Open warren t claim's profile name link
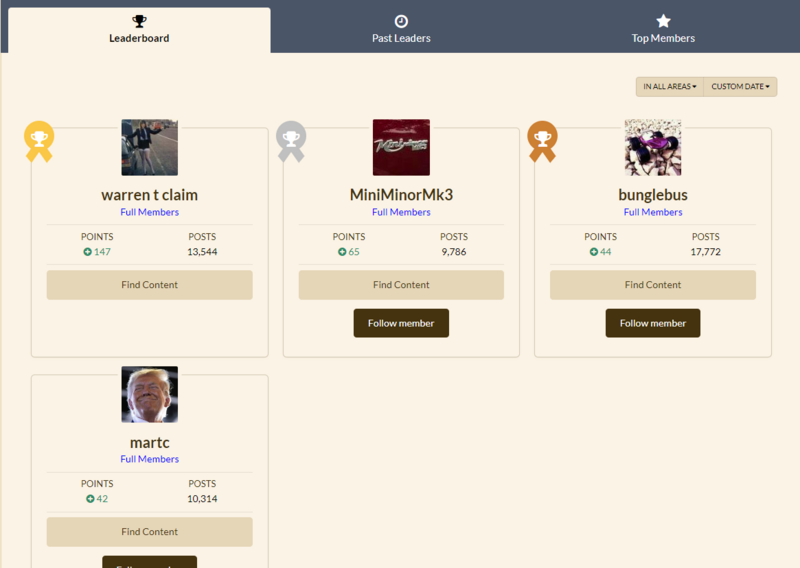Viewport: 800px width, 568px height. (x=149, y=195)
